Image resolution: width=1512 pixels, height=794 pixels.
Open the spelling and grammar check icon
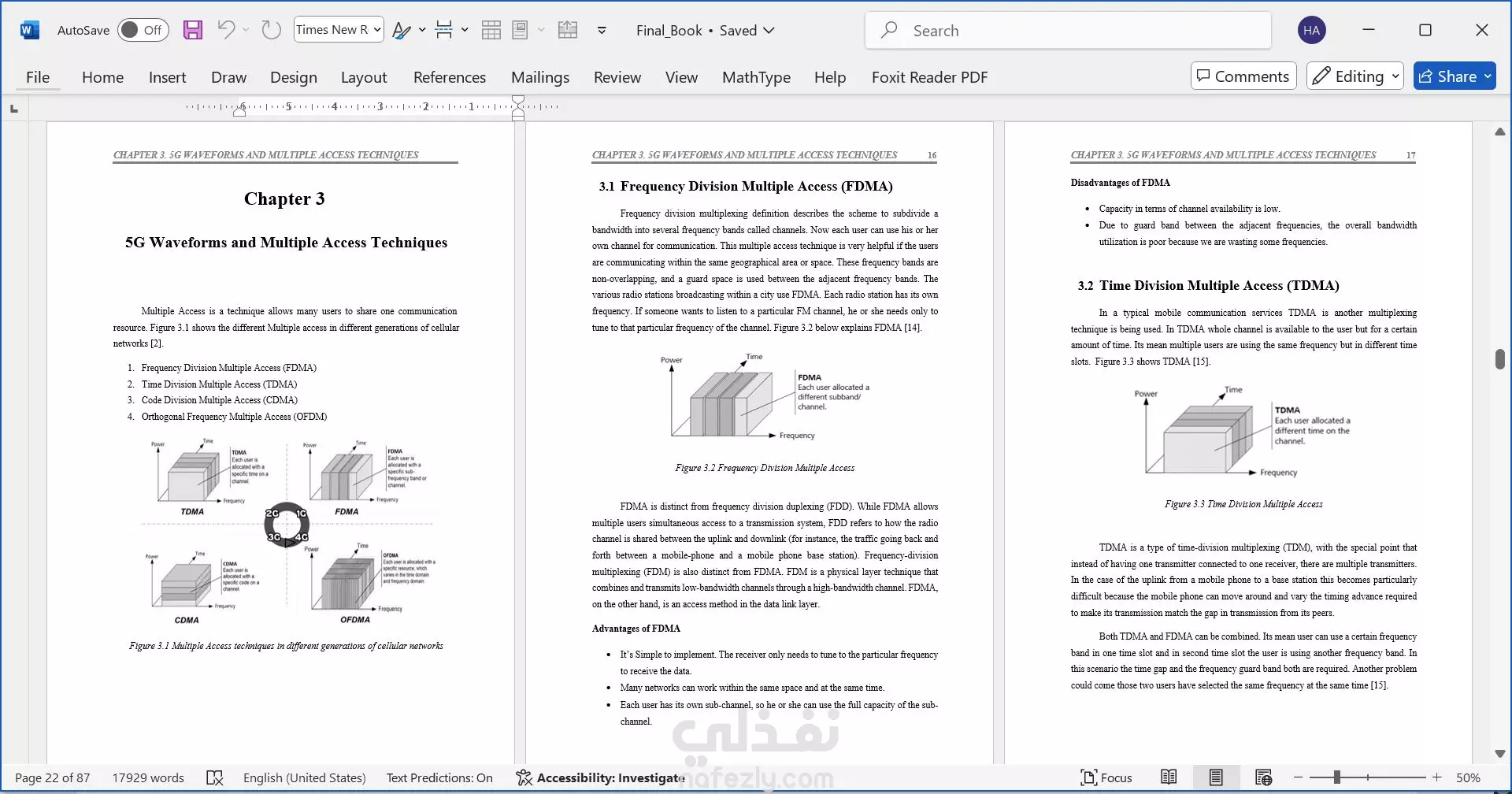click(214, 777)
